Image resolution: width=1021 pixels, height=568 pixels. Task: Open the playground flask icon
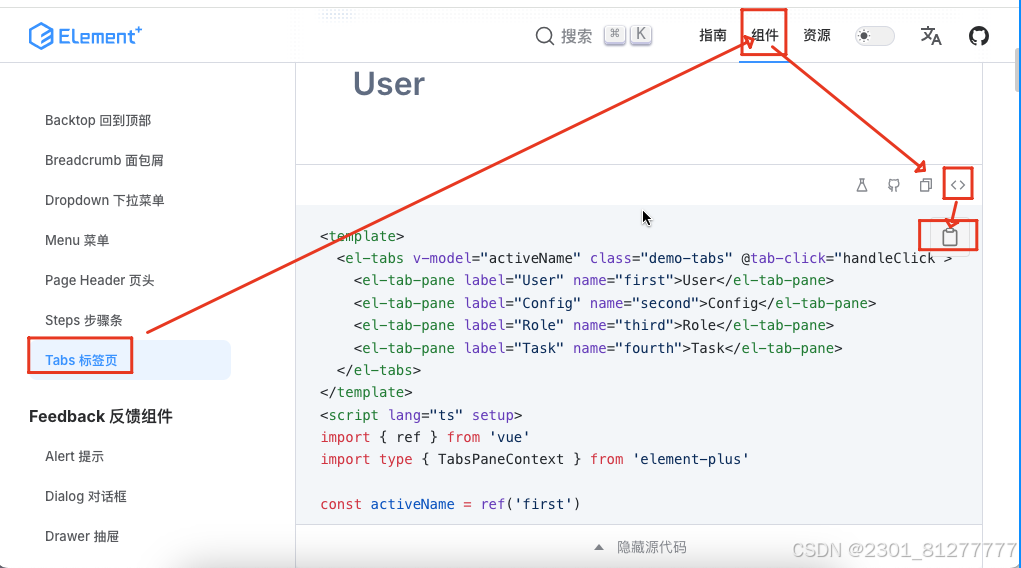click(x=861, y=186)
